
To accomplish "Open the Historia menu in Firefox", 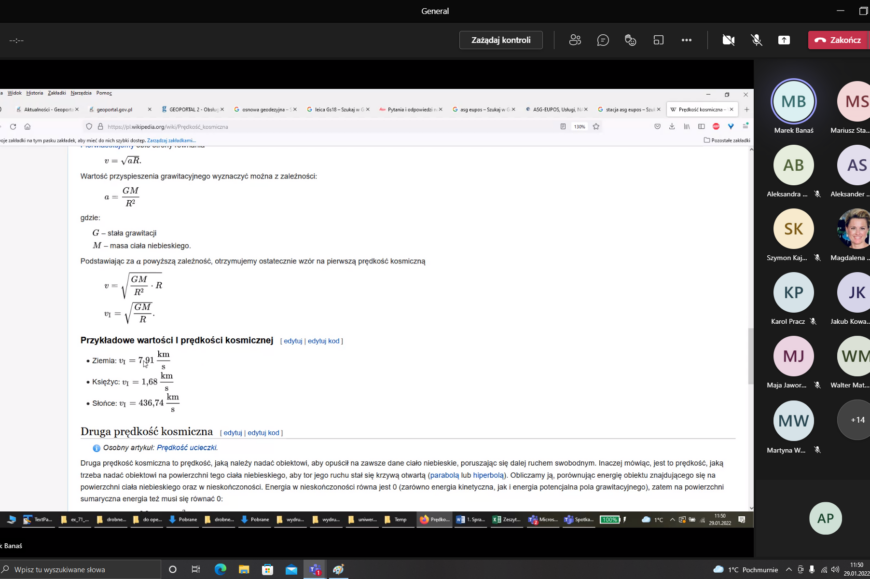I will (x=34, y=93).
